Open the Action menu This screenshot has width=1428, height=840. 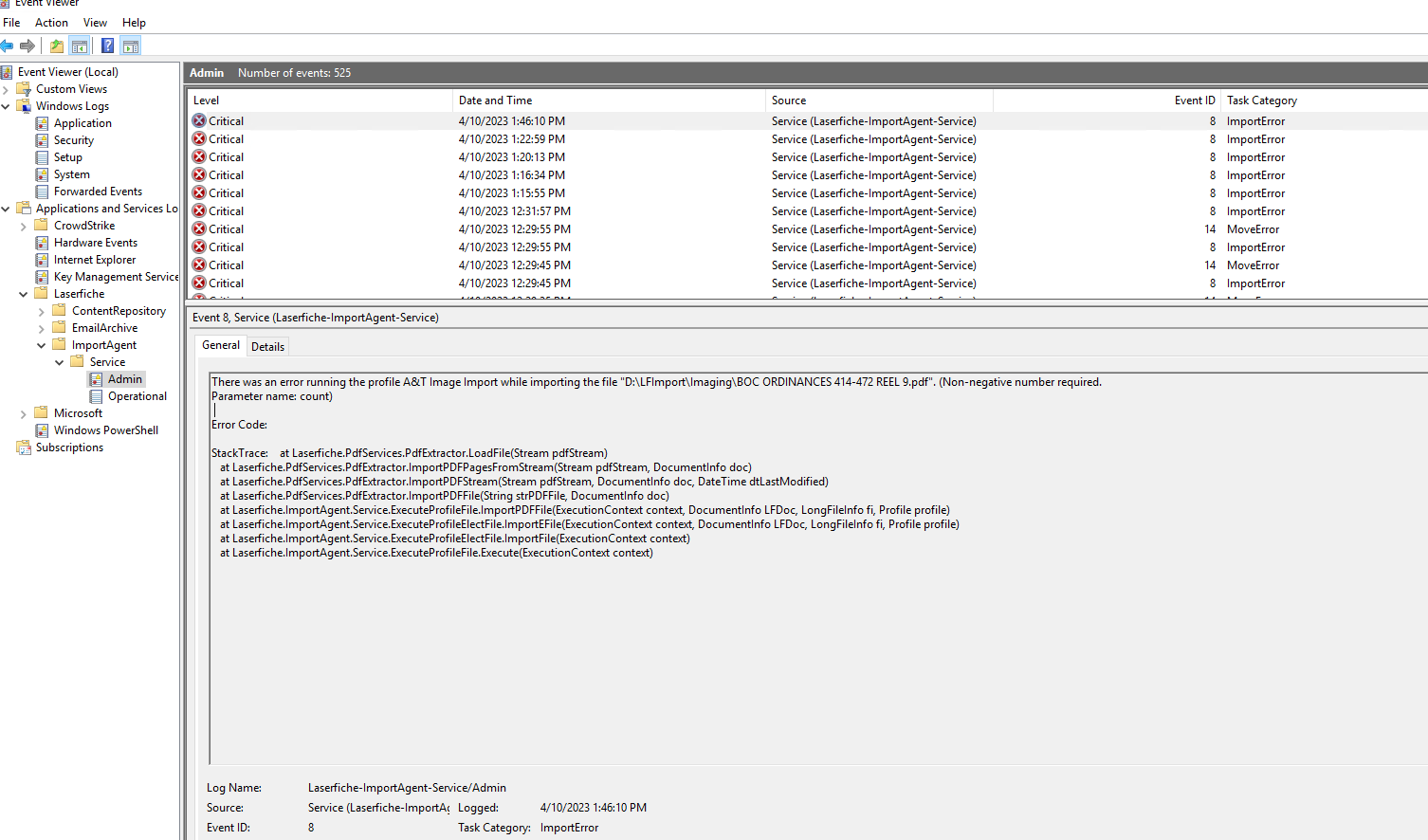tap(51, 23)
